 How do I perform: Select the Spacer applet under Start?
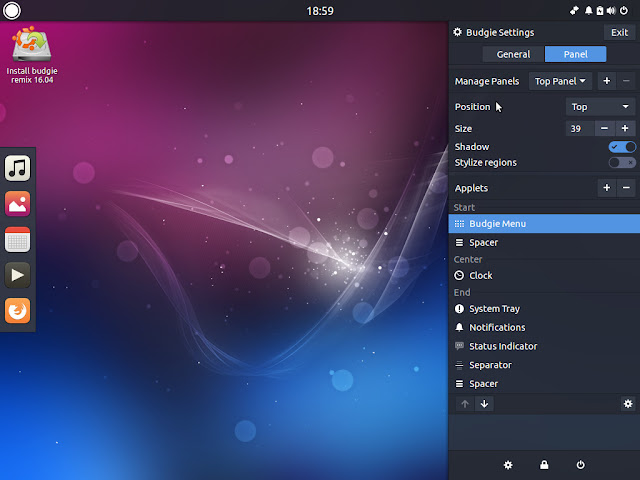tap(544, 242)
